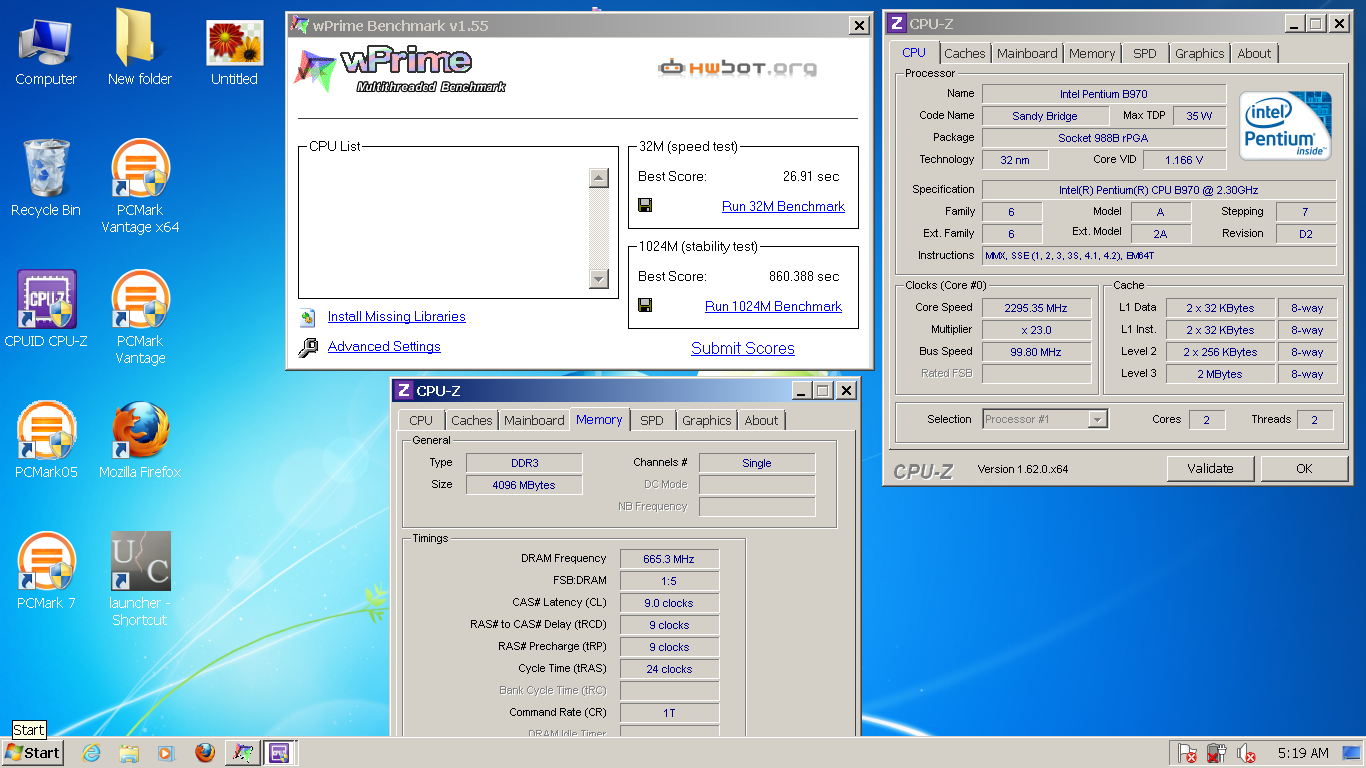This screenshot has width=1366, height=768.
Task: Open Advanced Settings link in wPrime
Action: (384, 347)
